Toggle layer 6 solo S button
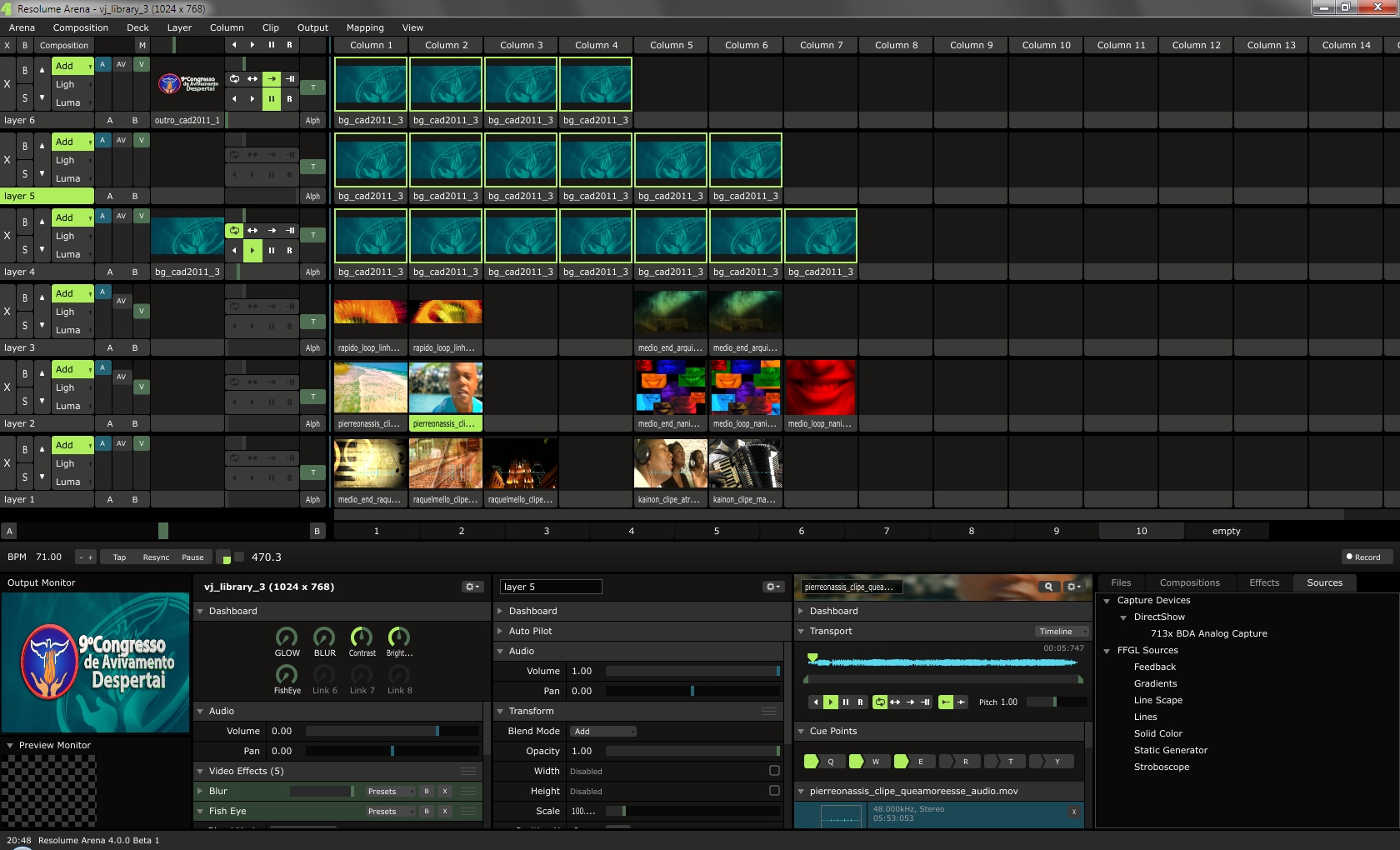1400x850 pixels. pyautogui.click(x=25, y=98)
